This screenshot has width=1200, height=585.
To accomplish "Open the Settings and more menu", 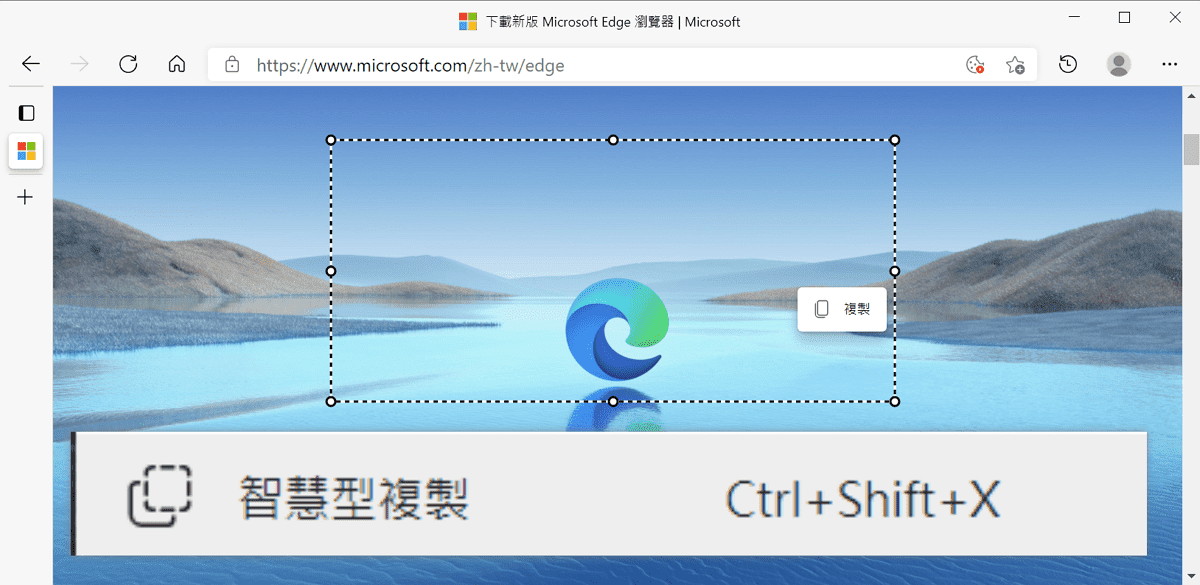I will pos(1169,64).
